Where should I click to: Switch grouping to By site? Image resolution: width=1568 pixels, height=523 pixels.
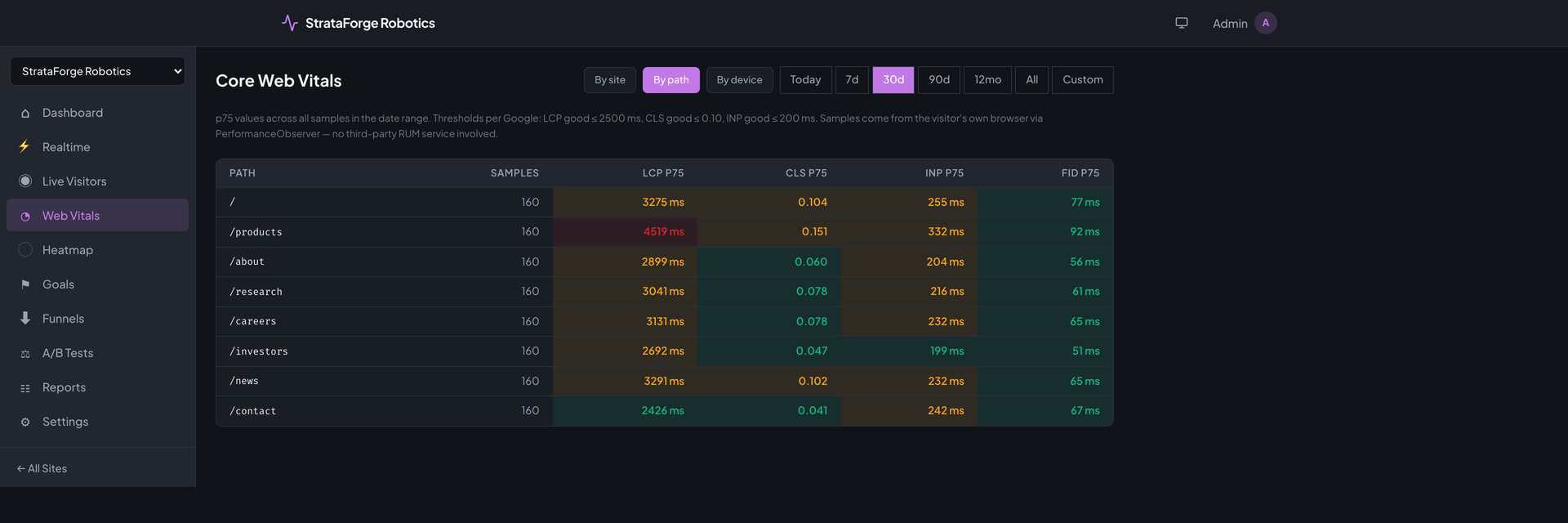click(610, 80)
